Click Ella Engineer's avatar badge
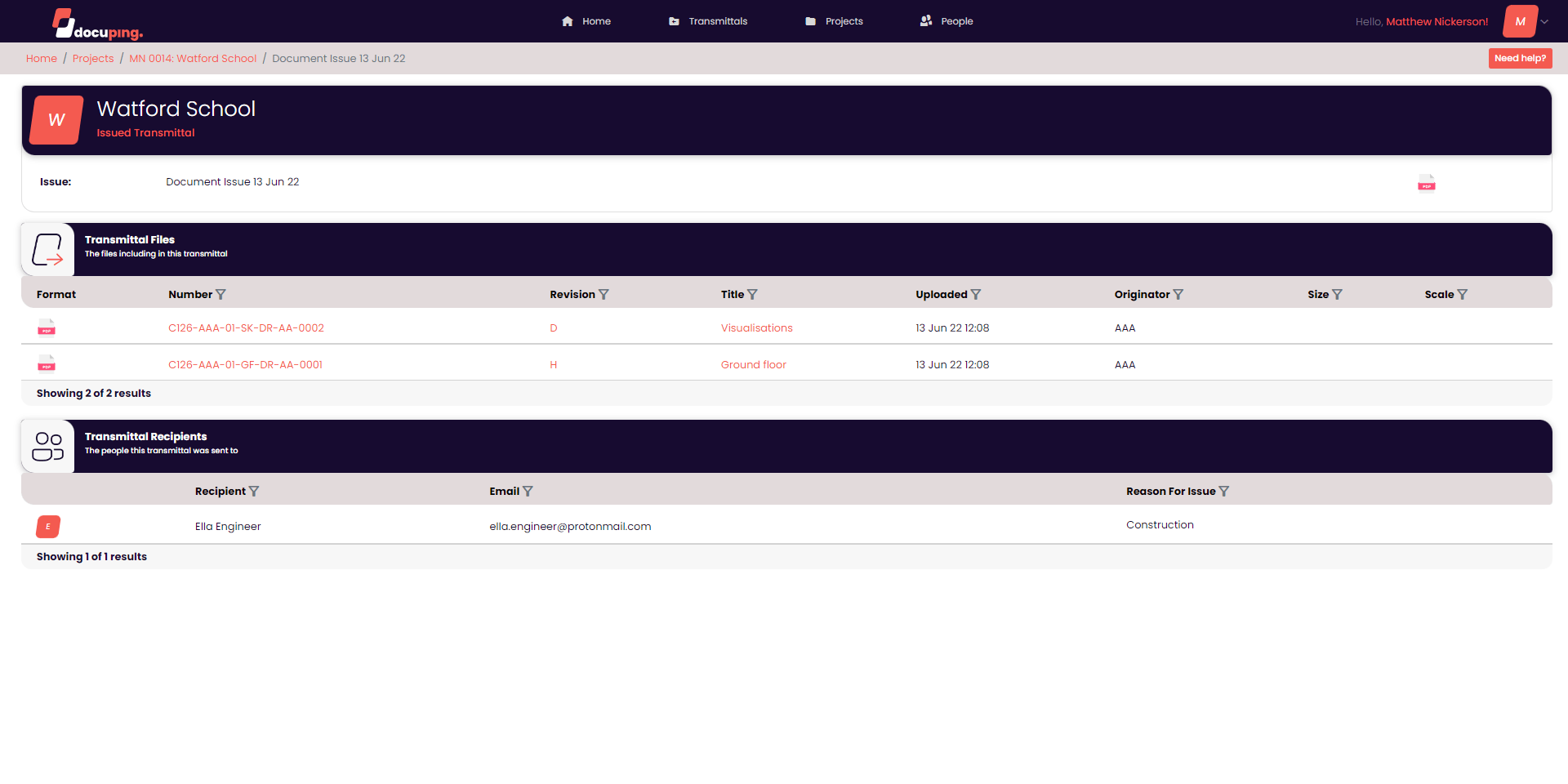 click(48, 527)
